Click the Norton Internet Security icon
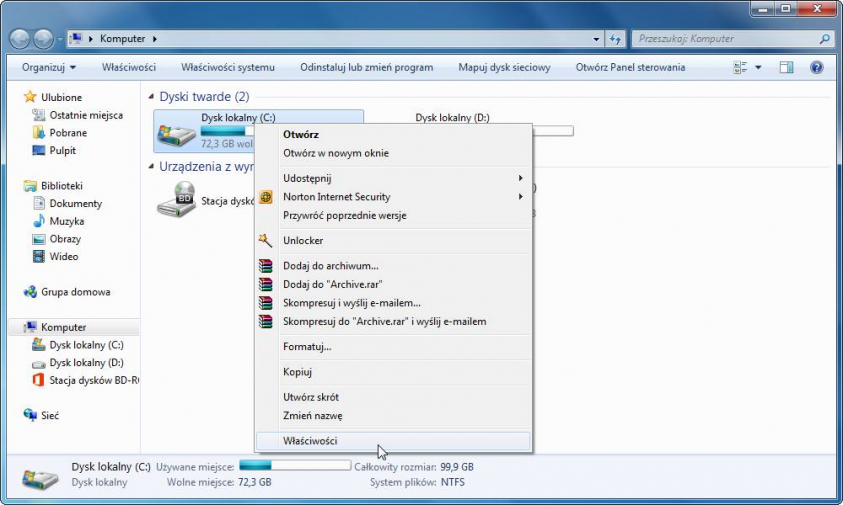The image size is (843, 505). click(265, 197)
